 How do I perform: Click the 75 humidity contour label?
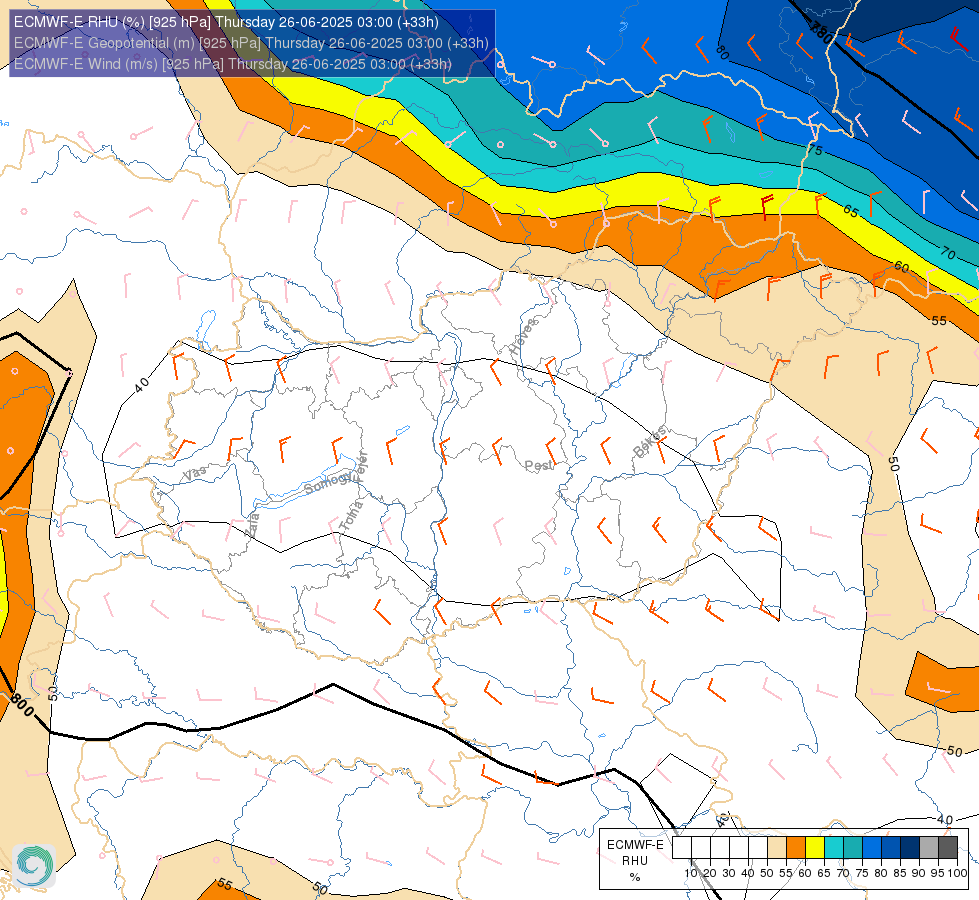tap(815, 150)
